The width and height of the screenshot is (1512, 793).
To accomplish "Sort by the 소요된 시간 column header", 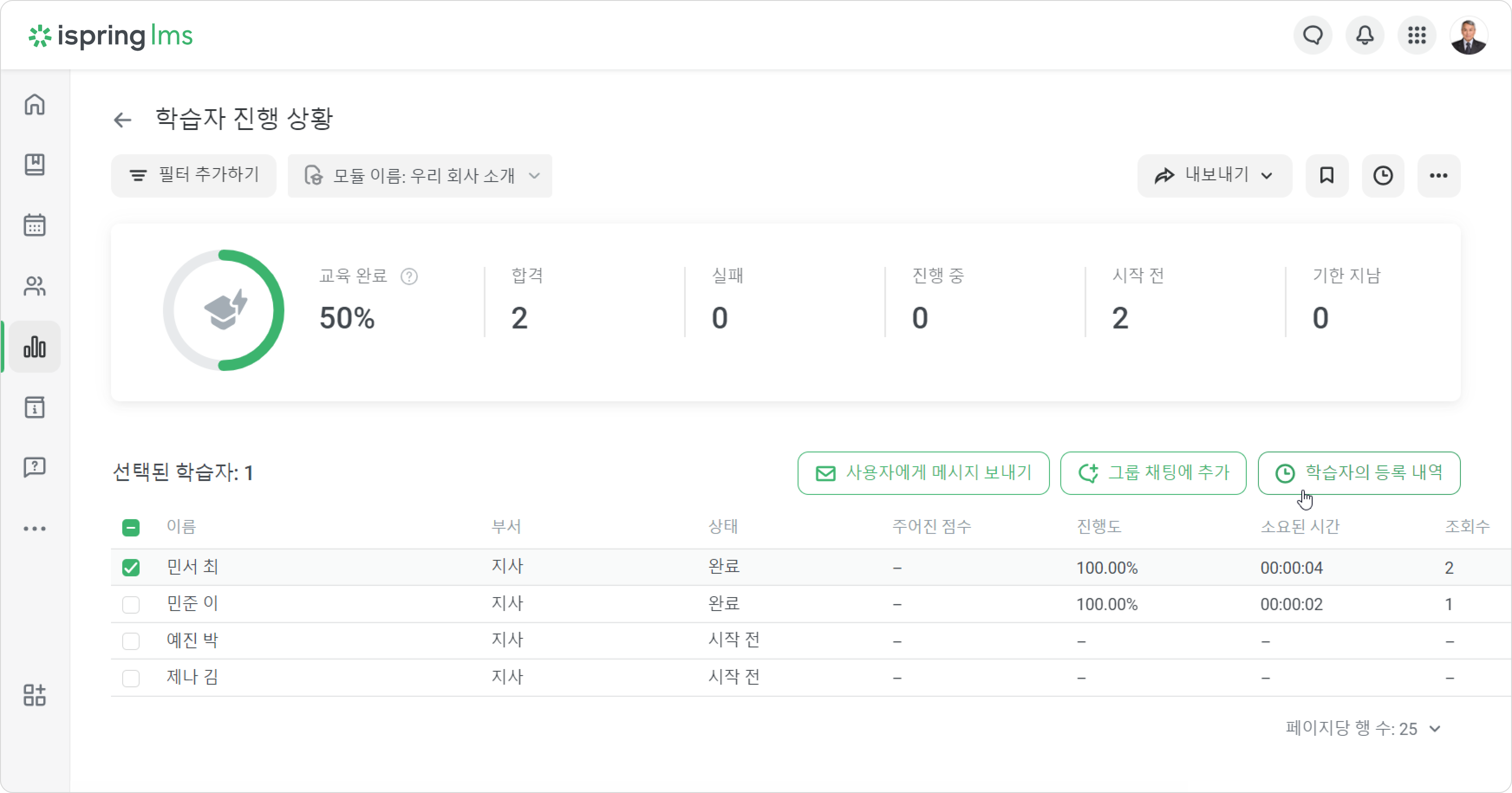I will [x=1300, y=527].
